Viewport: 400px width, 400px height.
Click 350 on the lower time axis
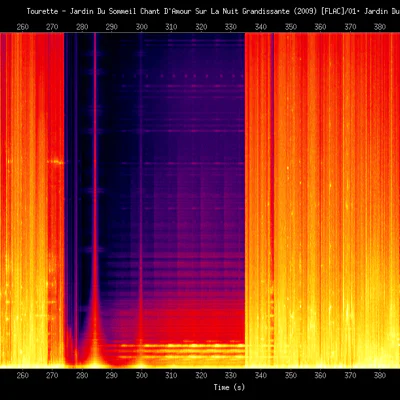click(291, 376)
